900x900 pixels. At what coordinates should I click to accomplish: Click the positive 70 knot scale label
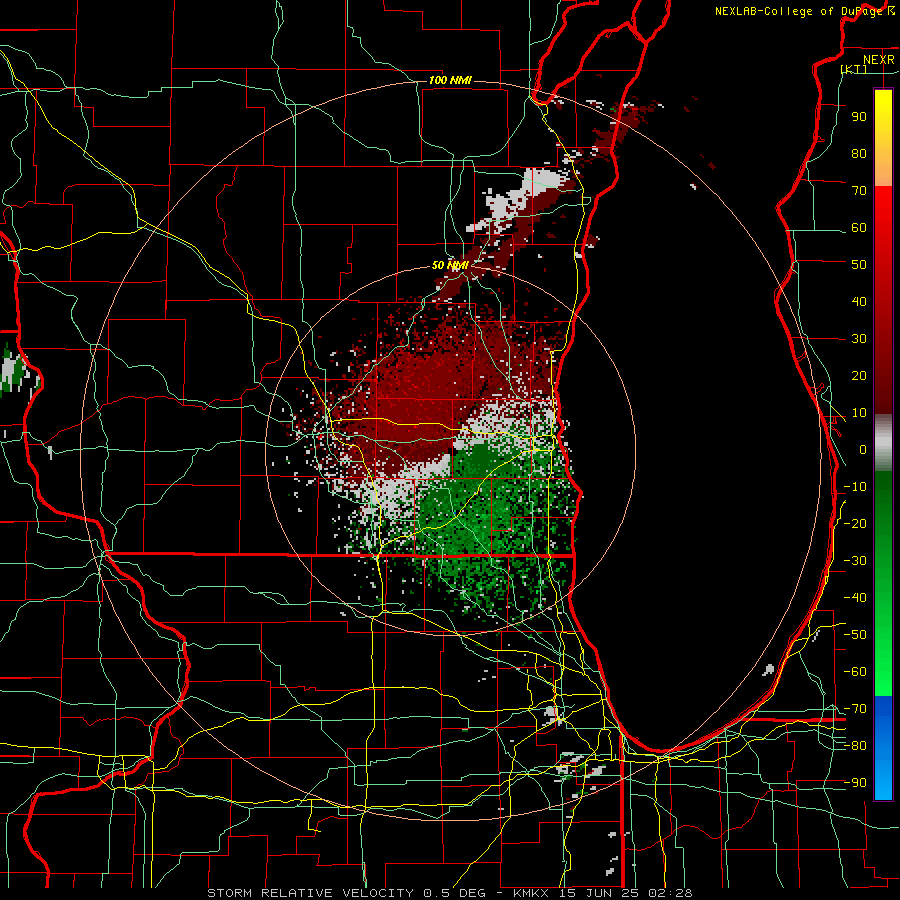pos(859,191)
